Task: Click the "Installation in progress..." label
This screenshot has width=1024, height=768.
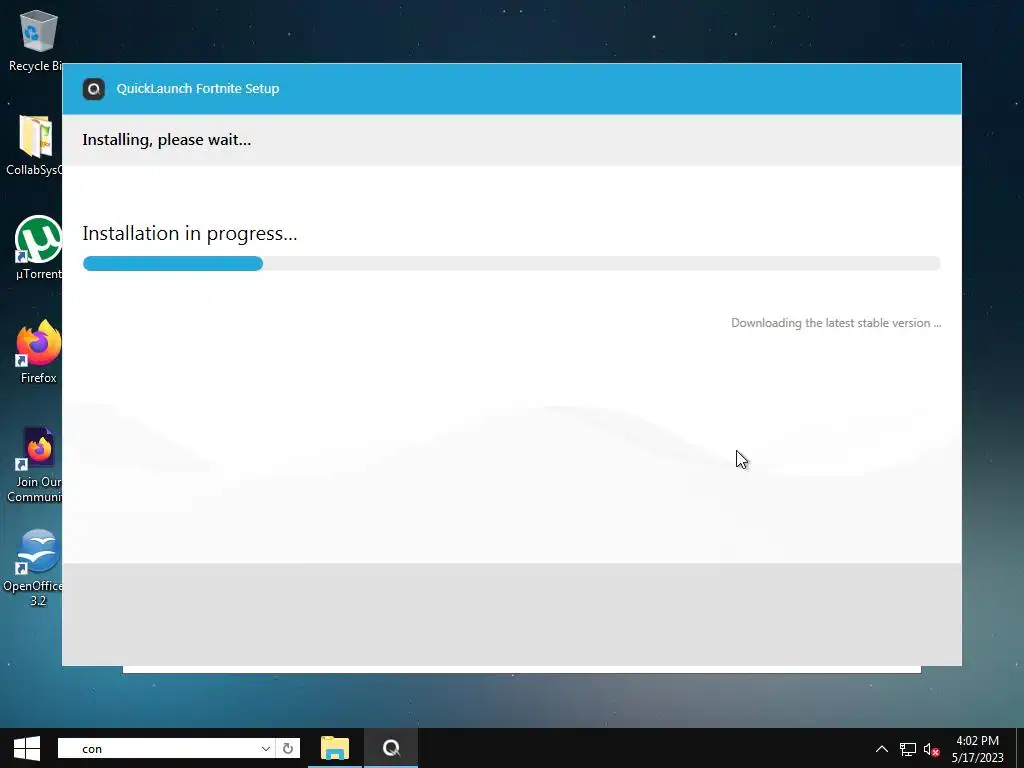Action: tap(190, 234)
